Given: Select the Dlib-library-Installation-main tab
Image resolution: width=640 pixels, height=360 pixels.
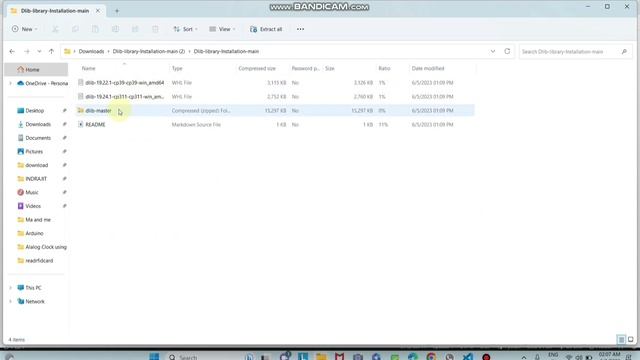Looking at the screenshot, I should tap(55, 11).
